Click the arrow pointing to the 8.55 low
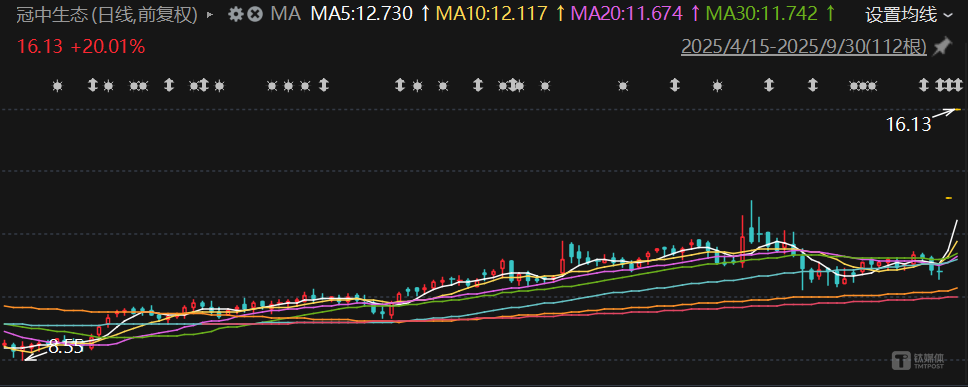968x387 pixels. 36,353
